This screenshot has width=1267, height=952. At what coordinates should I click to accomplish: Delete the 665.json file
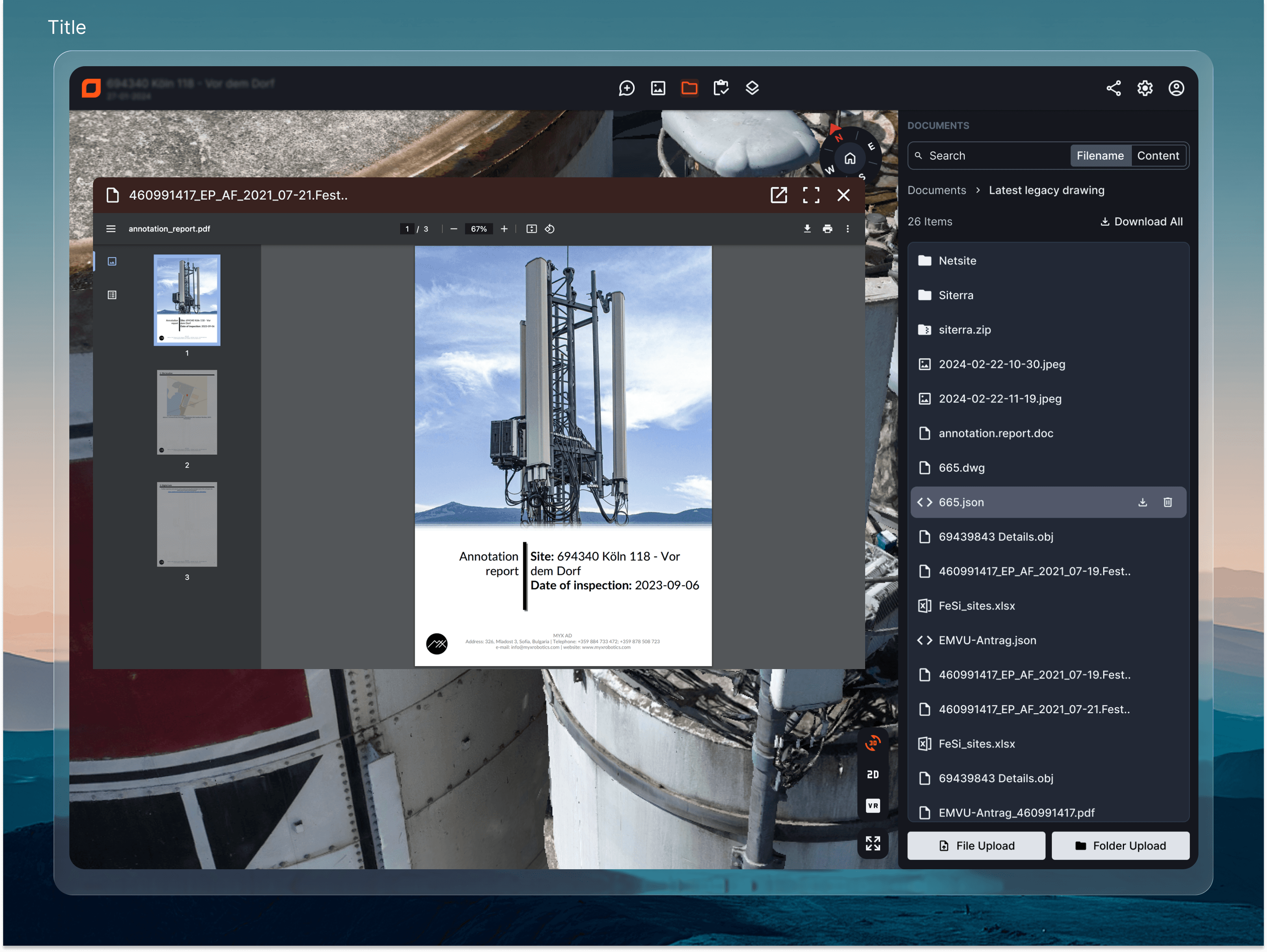pyautogui.click(x=1167, y=502)
